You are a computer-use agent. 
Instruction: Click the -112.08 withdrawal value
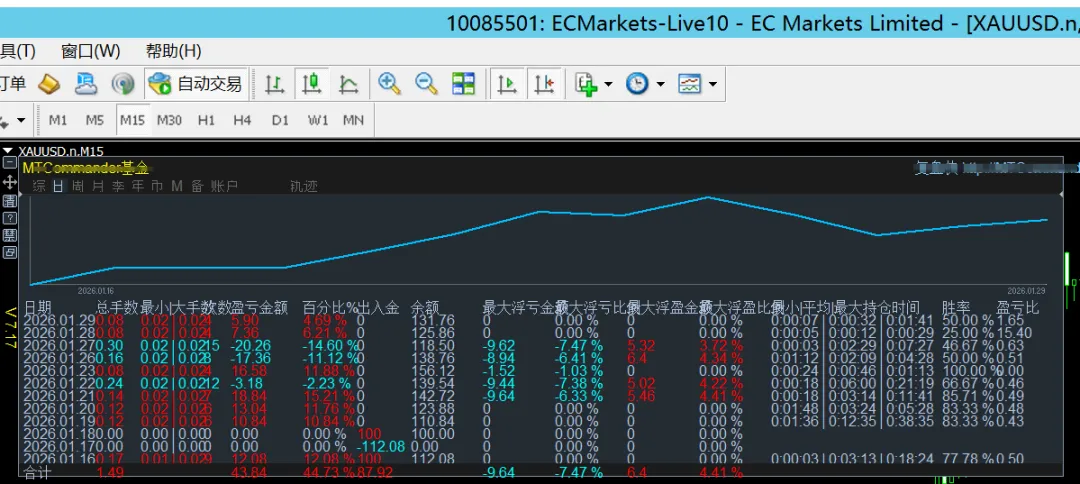[x=380, y=446]
